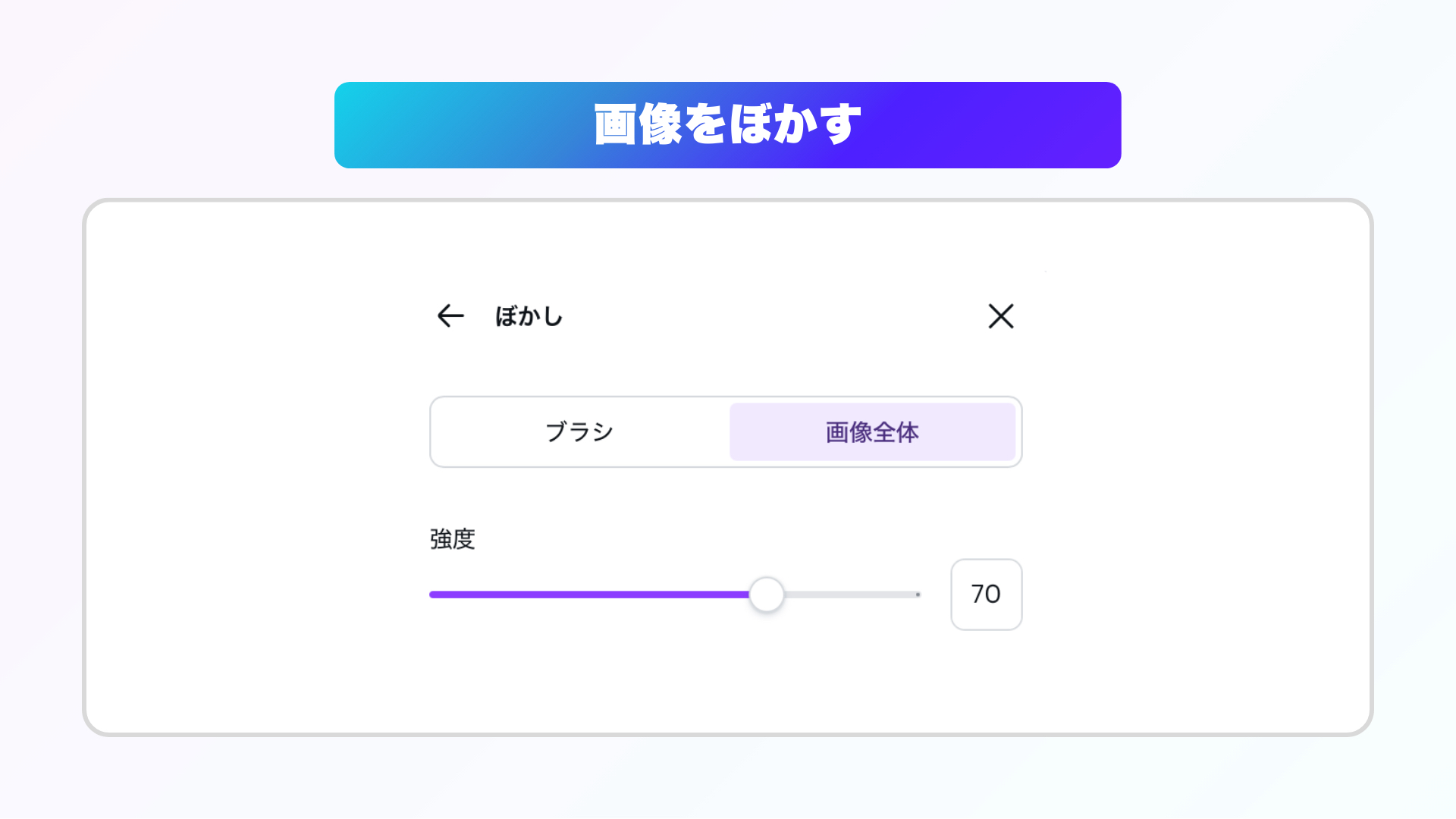
Task: Close the ぼかし panel with the X icon
Action: [1001, 316]
